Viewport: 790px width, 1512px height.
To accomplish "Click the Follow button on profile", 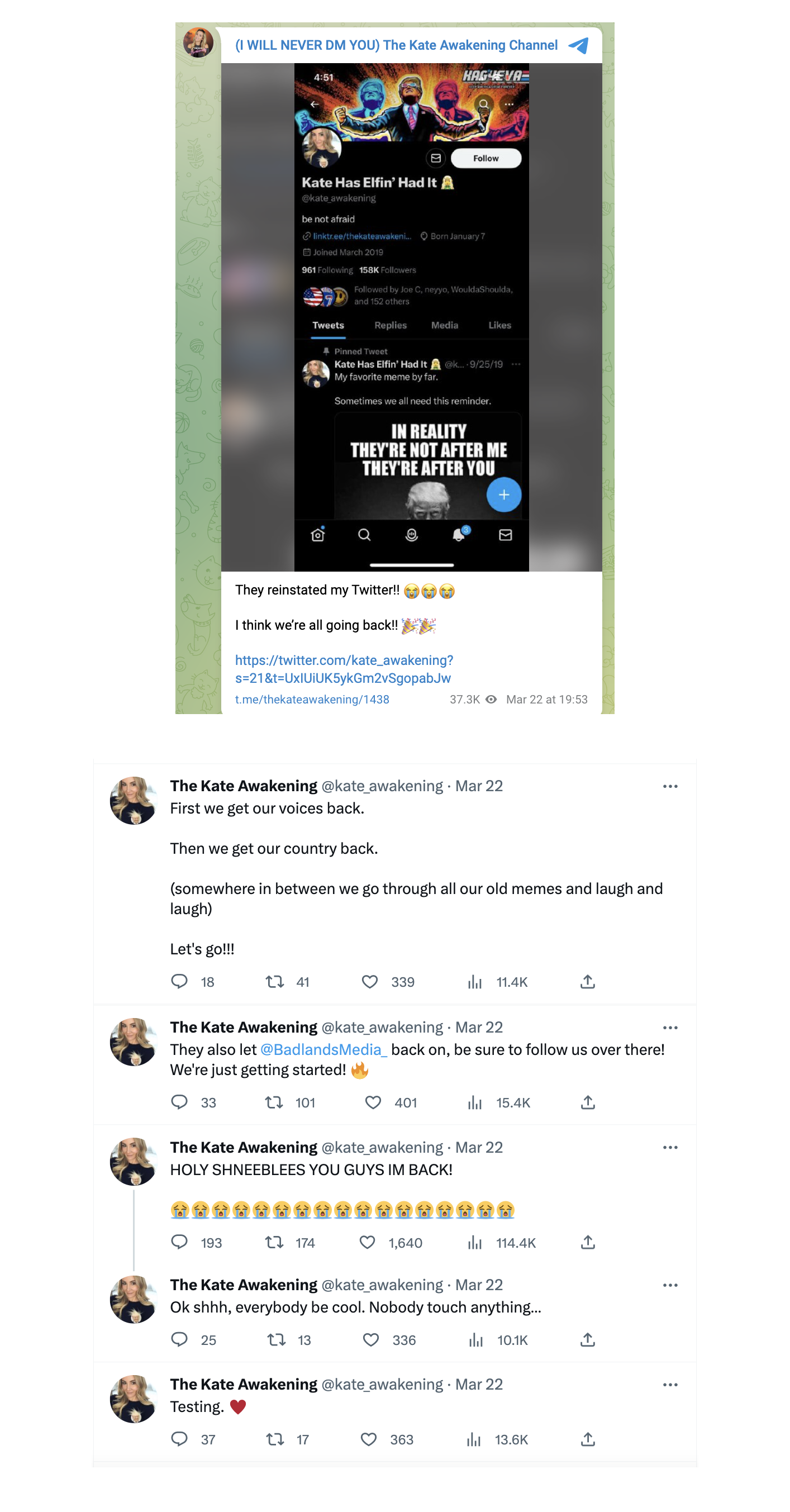I will 486,159.
